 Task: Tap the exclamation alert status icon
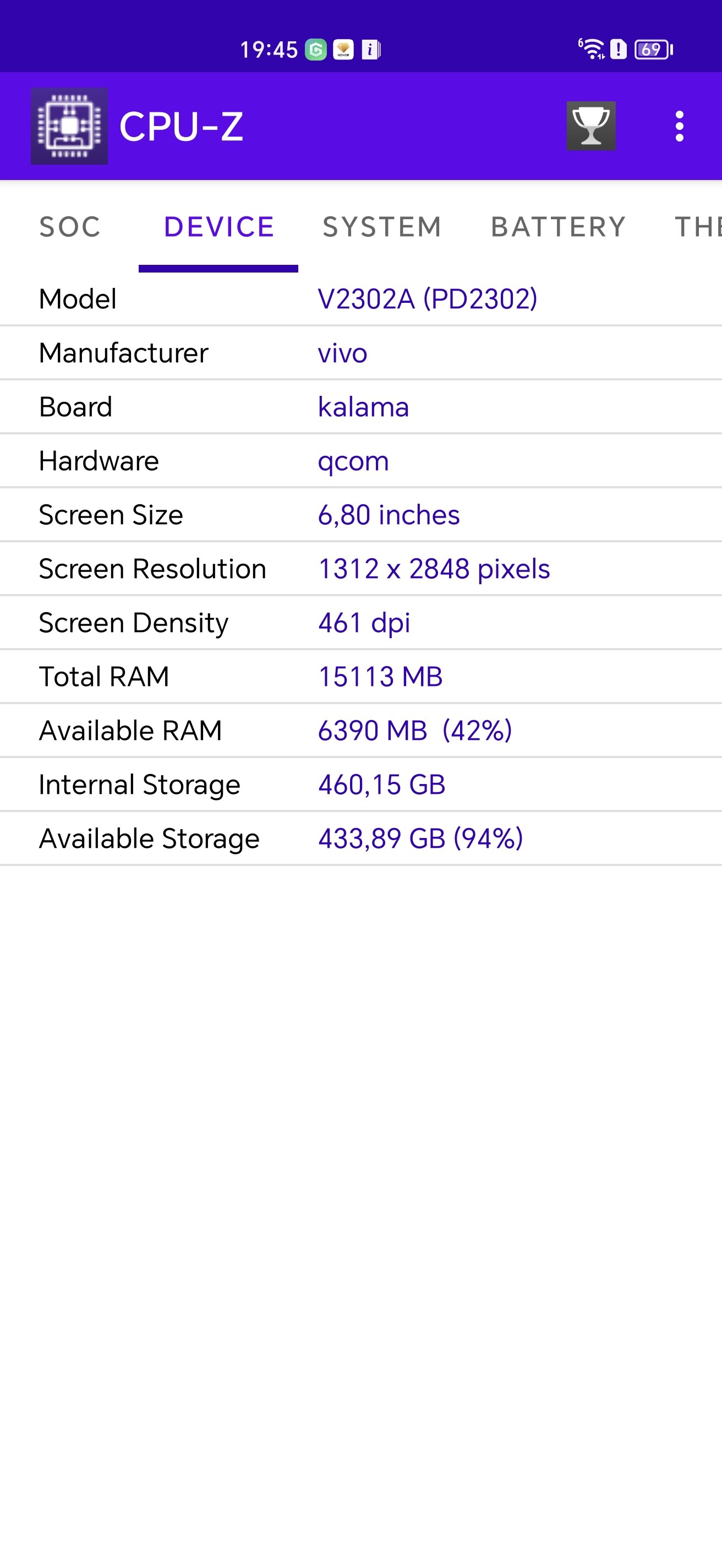[x=619, y=48]
